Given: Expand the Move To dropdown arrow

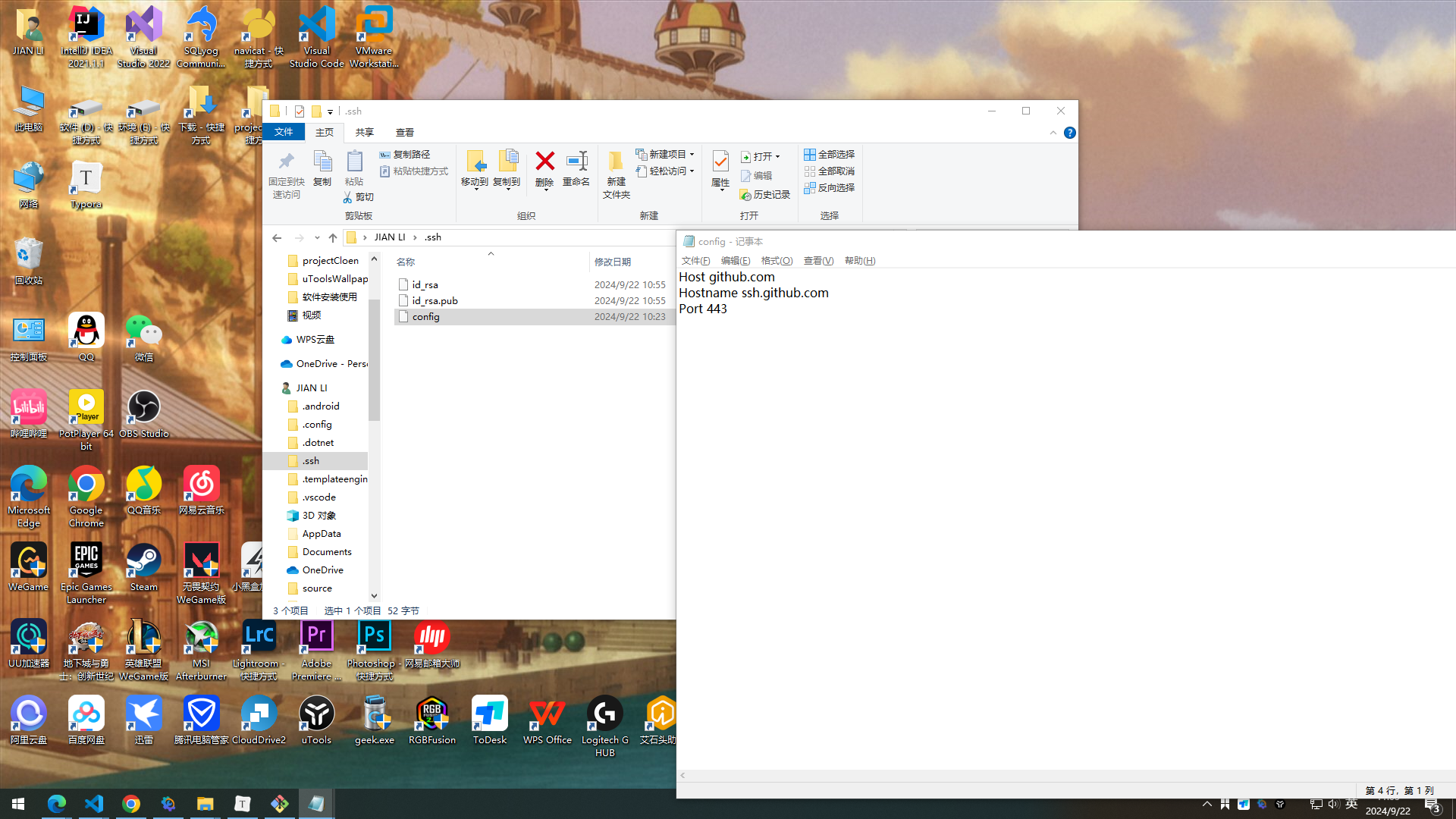Looking at the screenshot, I should [475, 190].
